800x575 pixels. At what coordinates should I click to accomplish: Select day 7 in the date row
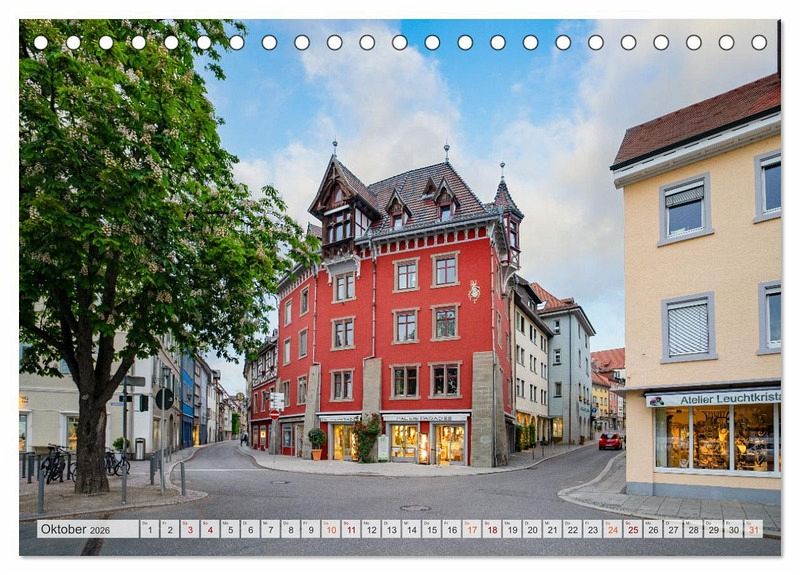[270, 529]
